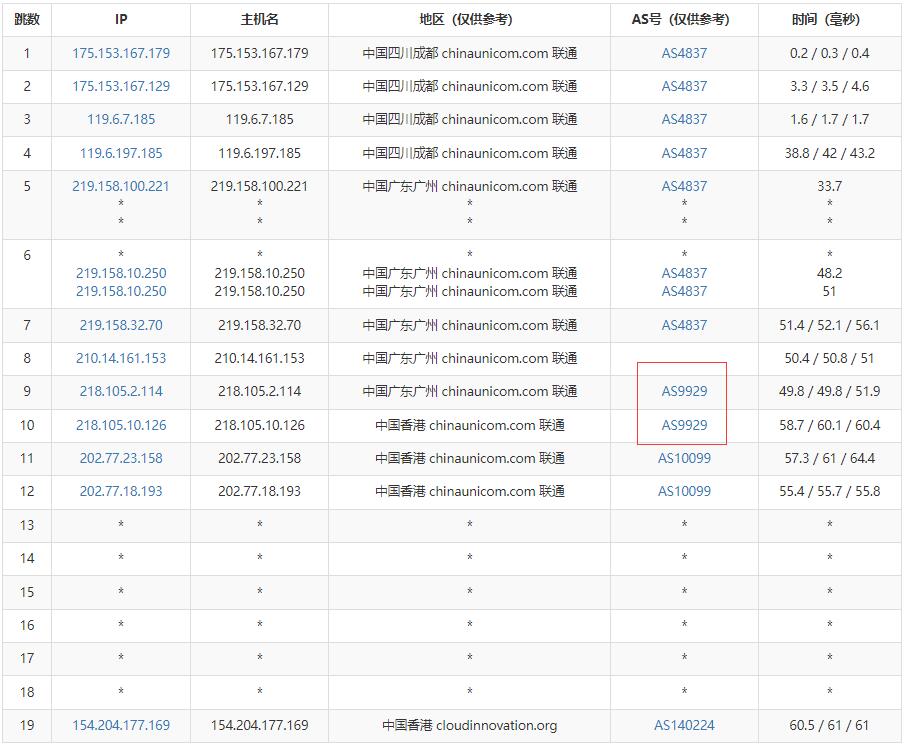
Task: Click time value 38.8 / 42 / 43.2
Action: pos(829,153)
